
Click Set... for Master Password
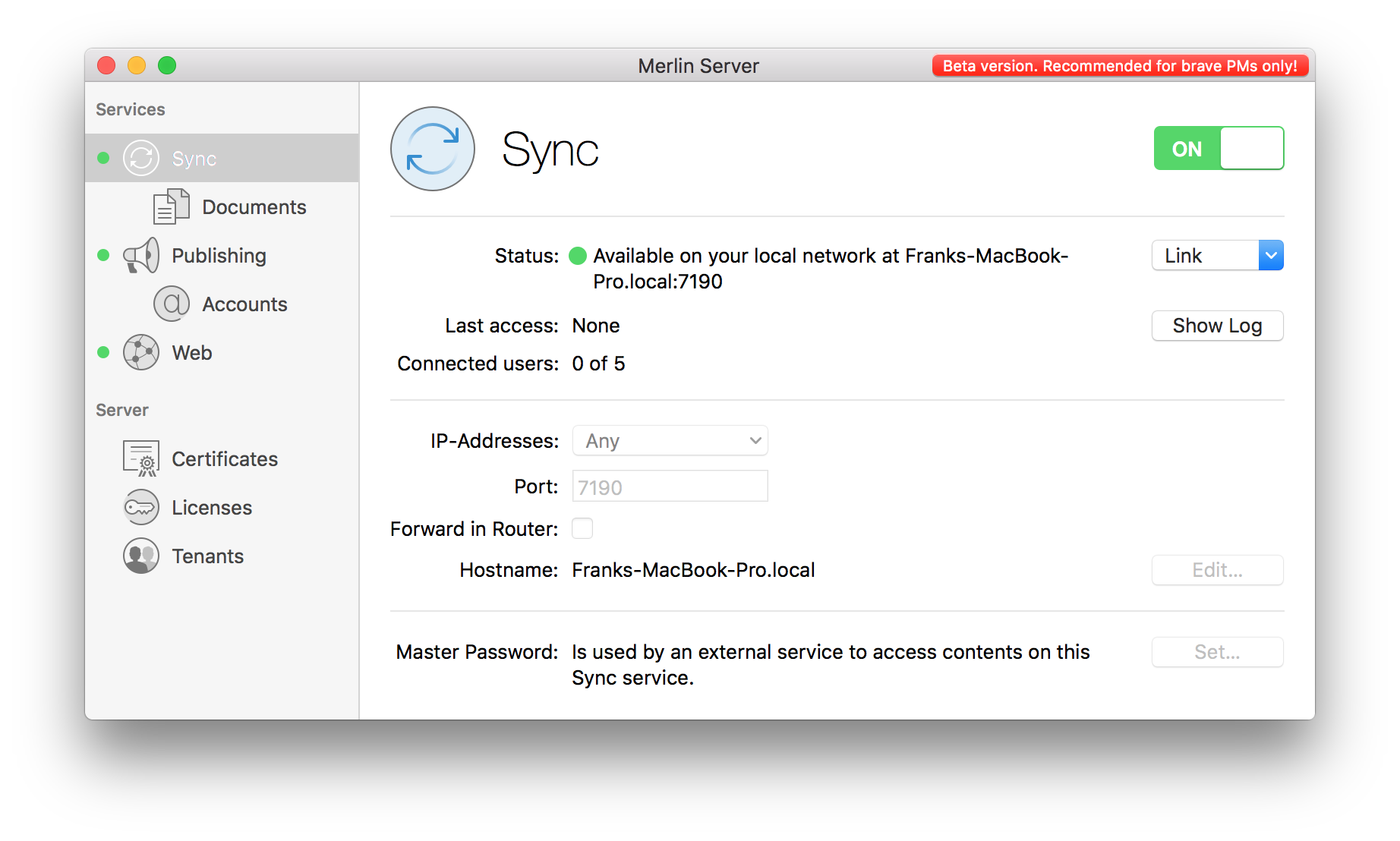pyautogui.click(x=1217, y=652)
